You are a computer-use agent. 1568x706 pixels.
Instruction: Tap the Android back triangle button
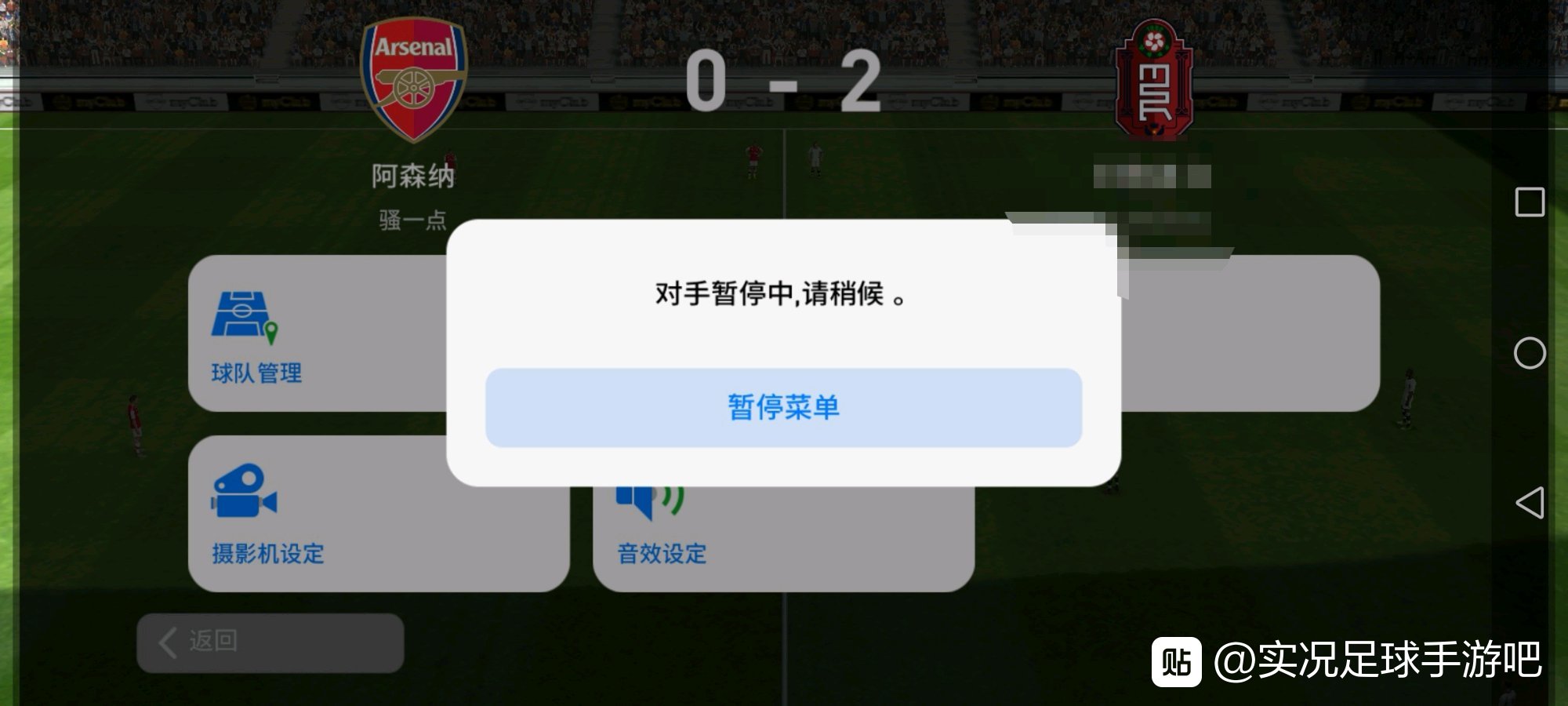click(x=1530, y=502)
